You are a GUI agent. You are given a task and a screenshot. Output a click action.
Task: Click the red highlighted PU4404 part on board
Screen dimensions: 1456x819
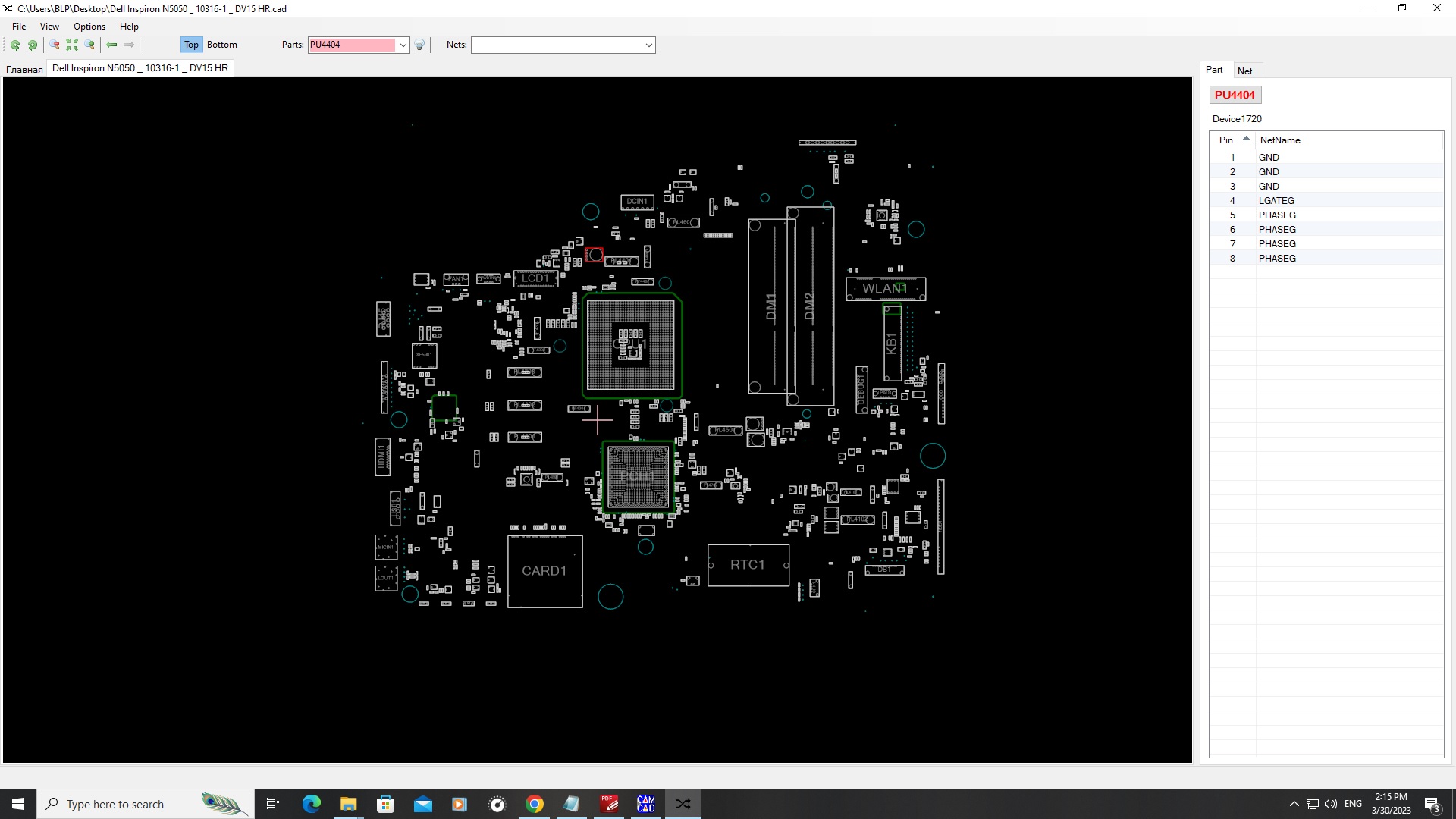(x=595, y=255)
